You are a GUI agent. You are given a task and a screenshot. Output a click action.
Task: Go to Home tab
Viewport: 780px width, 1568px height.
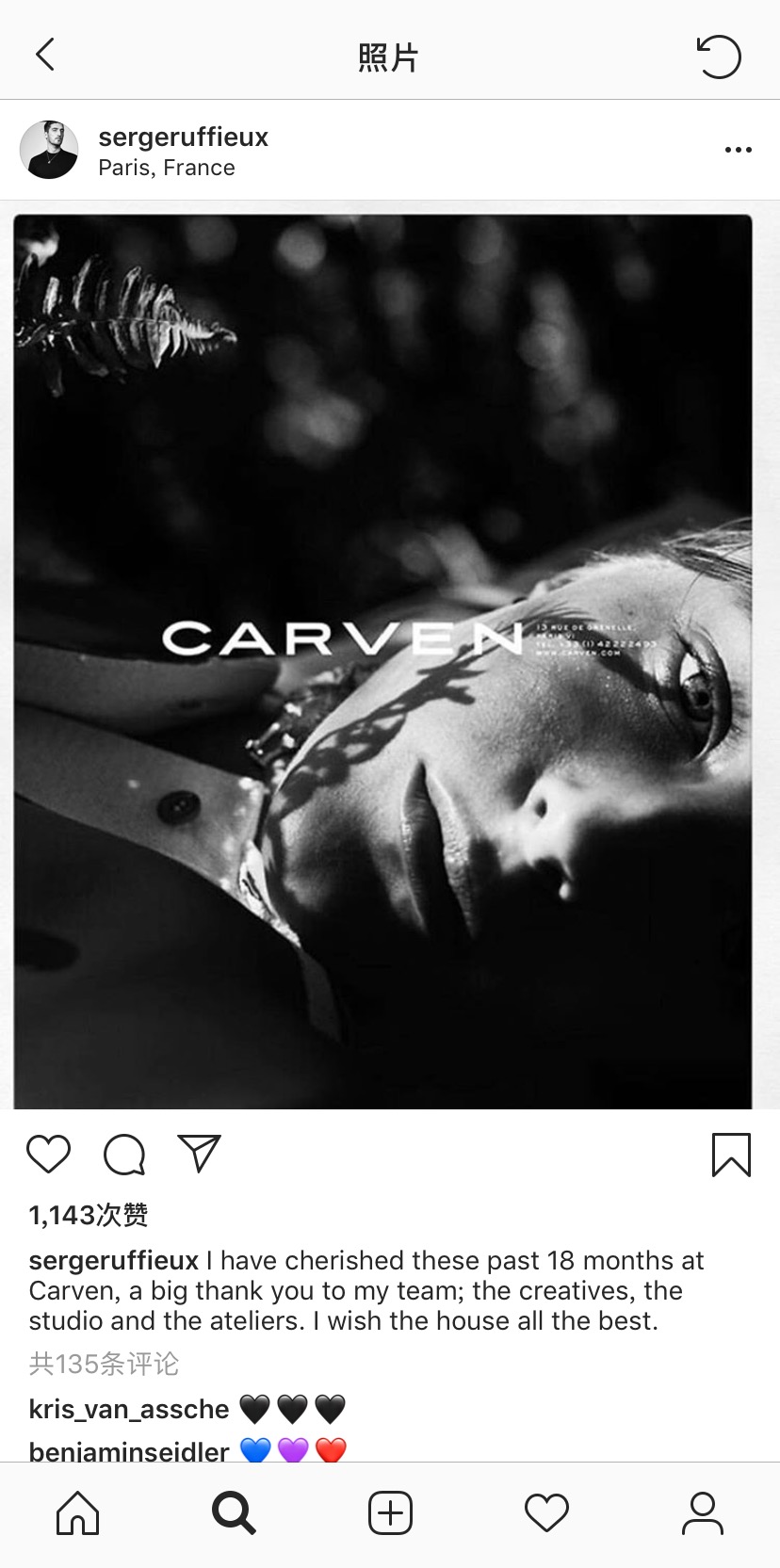coord(77,1513)
